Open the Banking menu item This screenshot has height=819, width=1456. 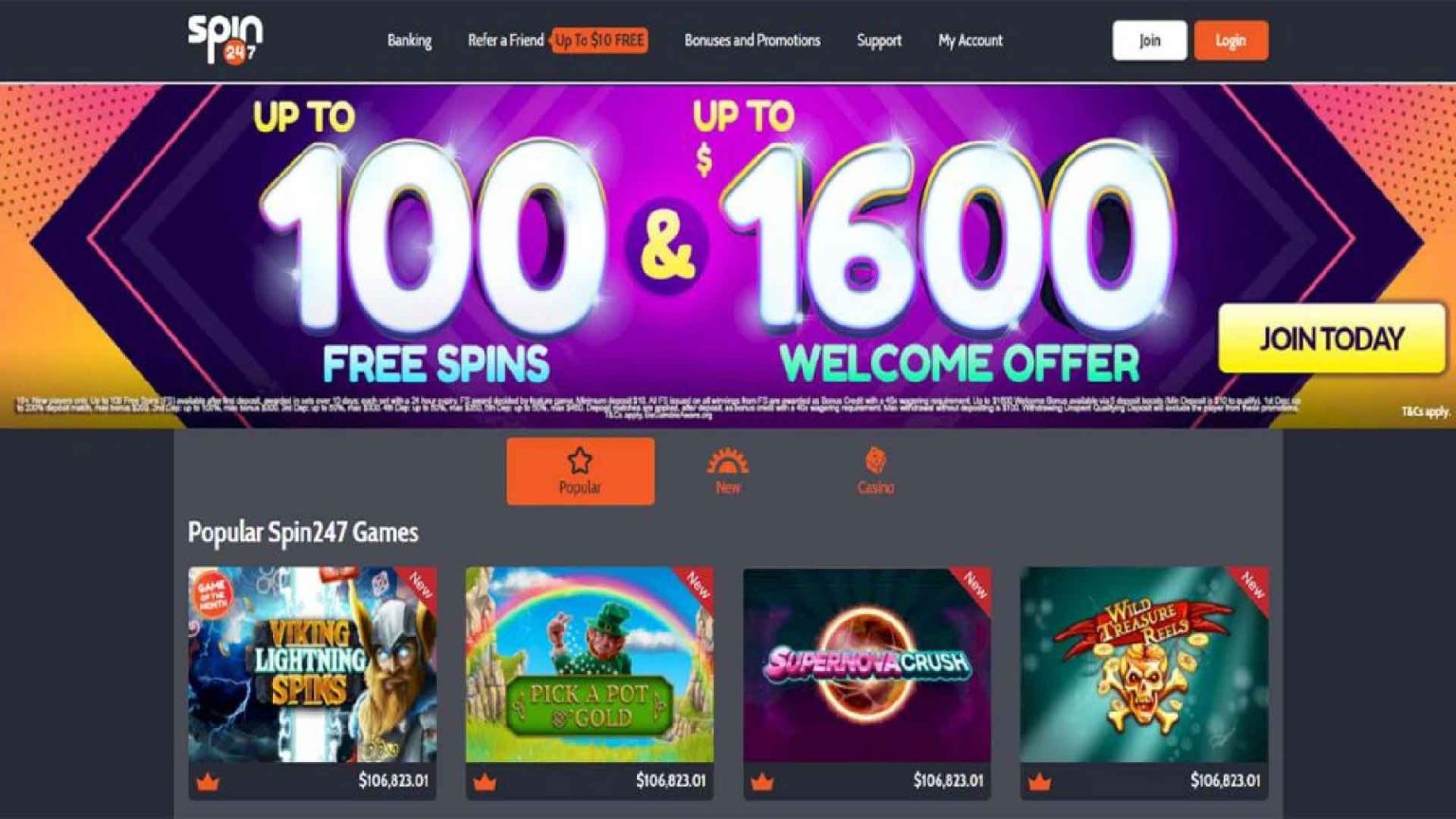409,41
